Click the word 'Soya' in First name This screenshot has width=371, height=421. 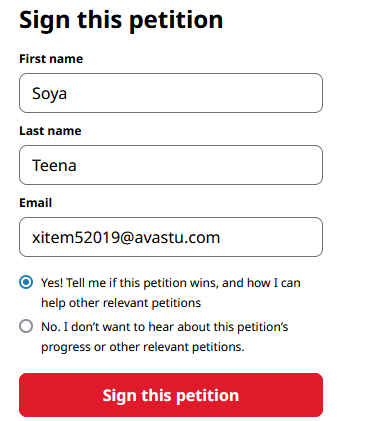tap(49, 94)
